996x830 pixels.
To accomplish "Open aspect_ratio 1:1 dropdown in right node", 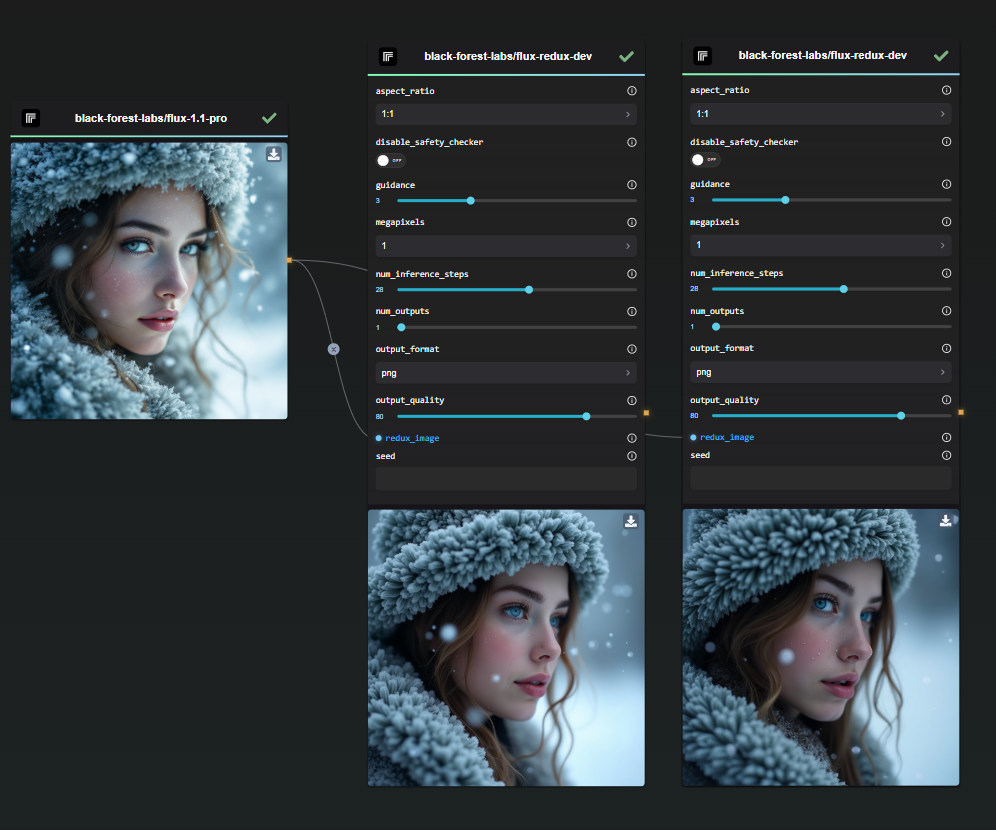I will 821,114.
